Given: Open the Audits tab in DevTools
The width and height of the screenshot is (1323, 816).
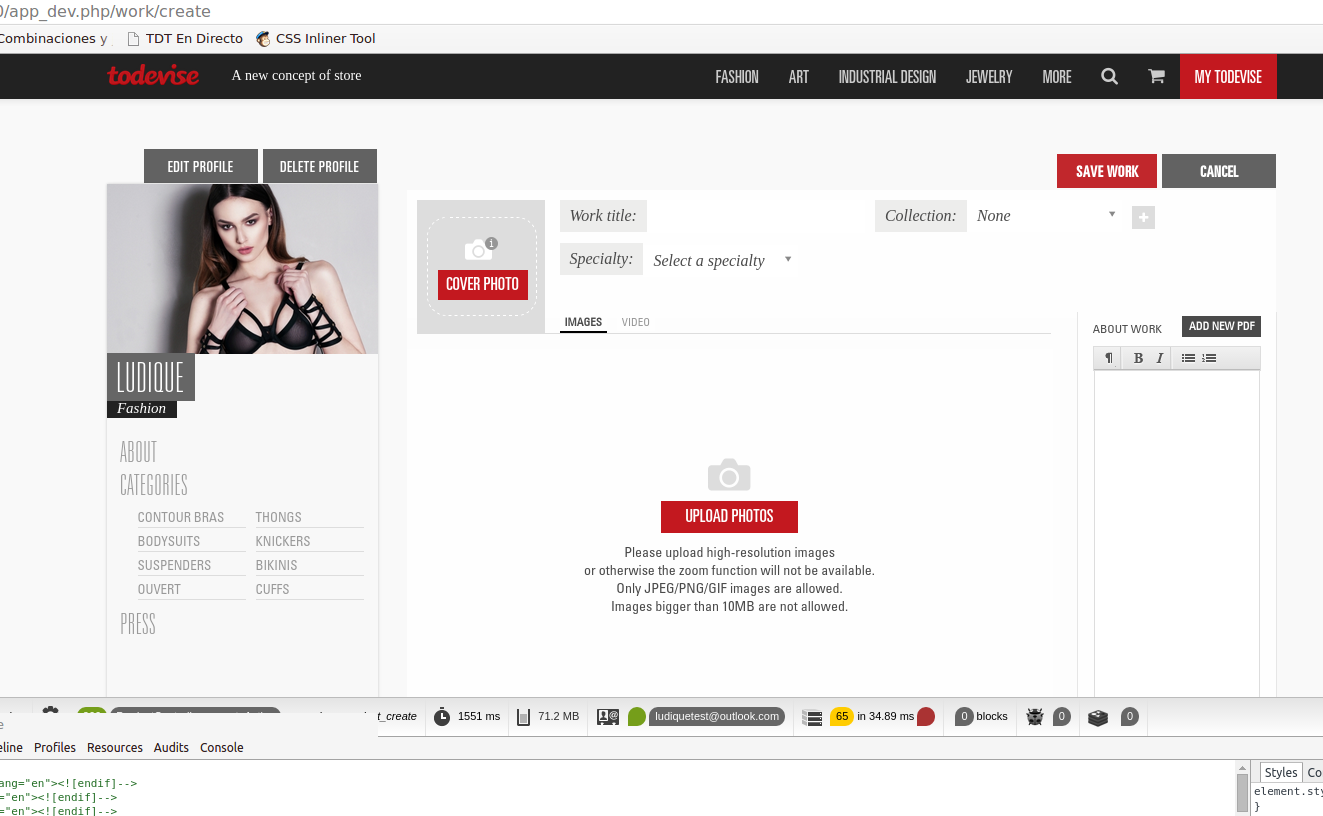Looking at the screenshot, I should pos(171,747).
